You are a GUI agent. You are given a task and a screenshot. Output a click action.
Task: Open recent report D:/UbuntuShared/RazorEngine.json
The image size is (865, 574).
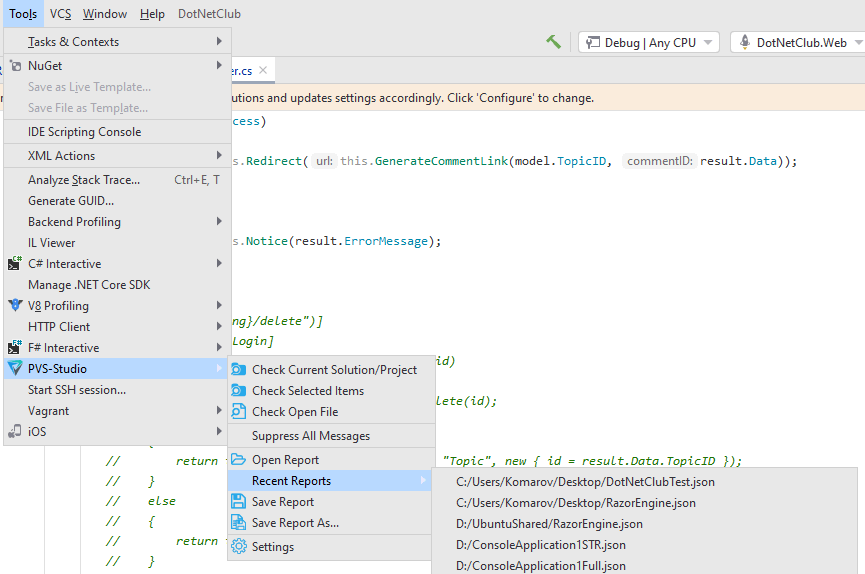pos(549,524)
